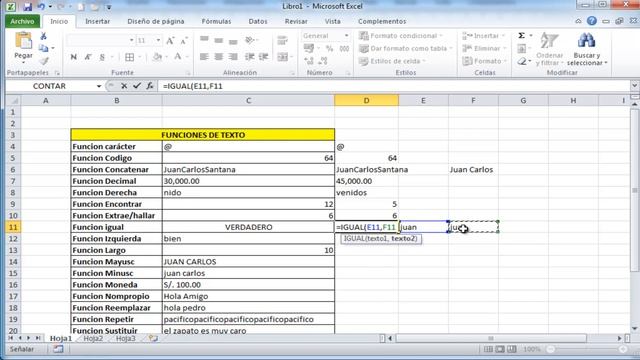Click the insert function fx icon
Screen dimensions: 640x360
[x=150, y=86]
